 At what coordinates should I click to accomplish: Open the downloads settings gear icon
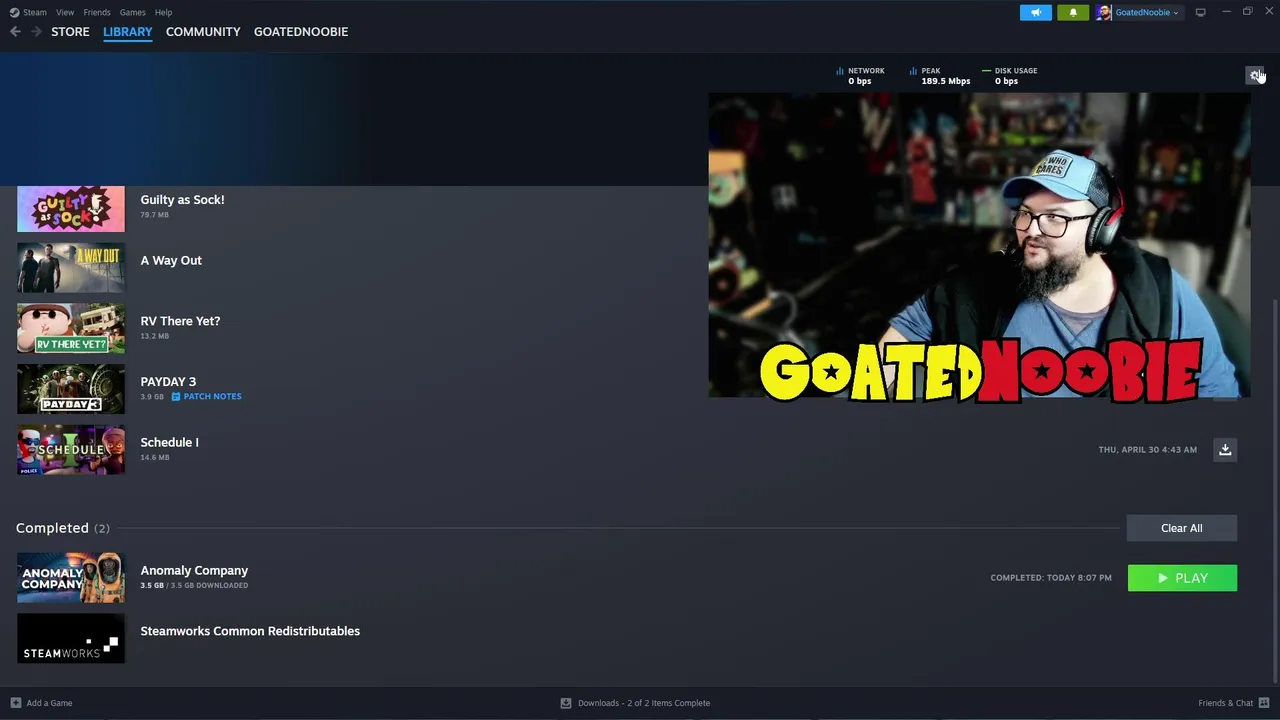click(x=1254, y=75)
